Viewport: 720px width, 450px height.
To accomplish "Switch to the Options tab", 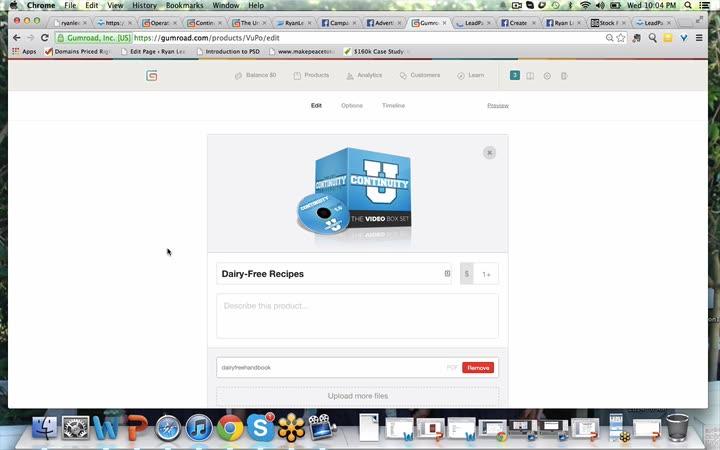I will (352, 106).
